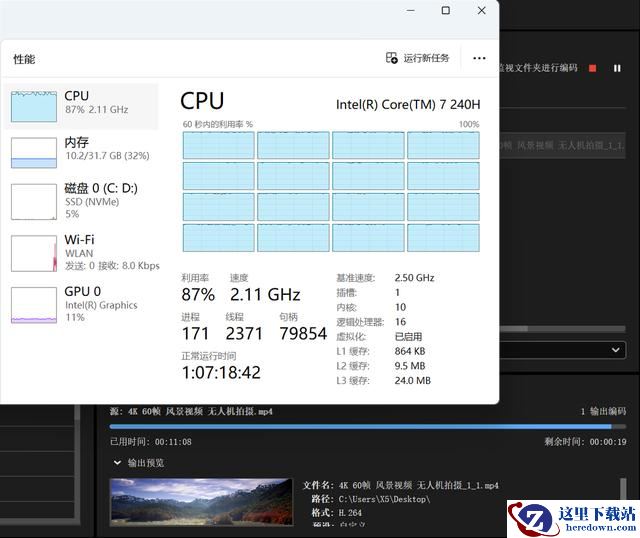Show the GPU 0 Intel Graphics view
Screen dimensions: 640x538
coord(81,304)
